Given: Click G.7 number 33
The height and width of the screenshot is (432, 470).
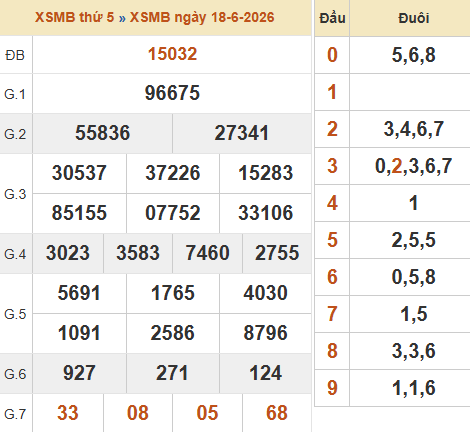Looking at the screenshot, I should coord(68,413).
